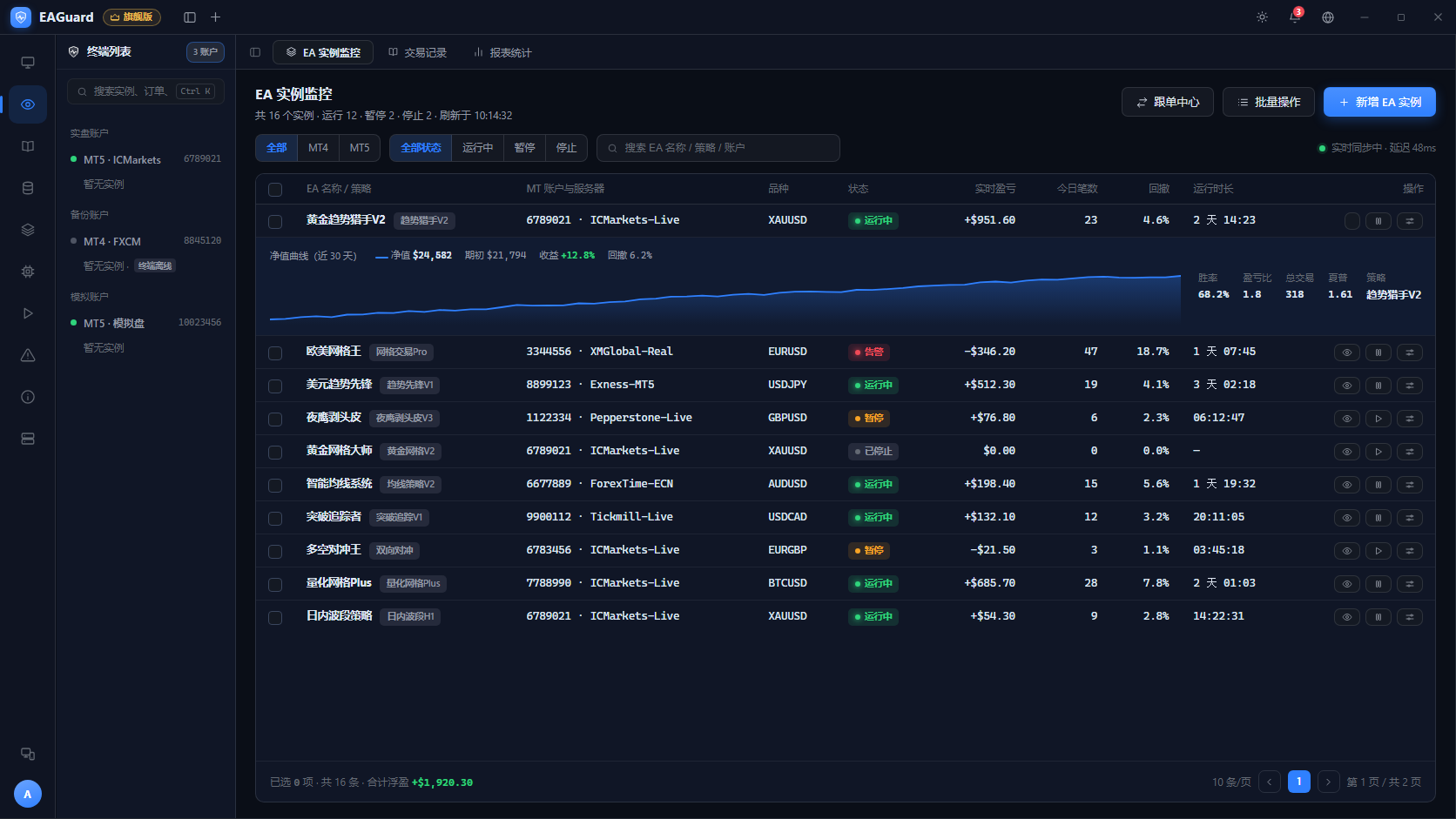The image size is (1456, 819).
Task: Expand the MT5 · ICMarkets account item
Action: click(145, 159)
